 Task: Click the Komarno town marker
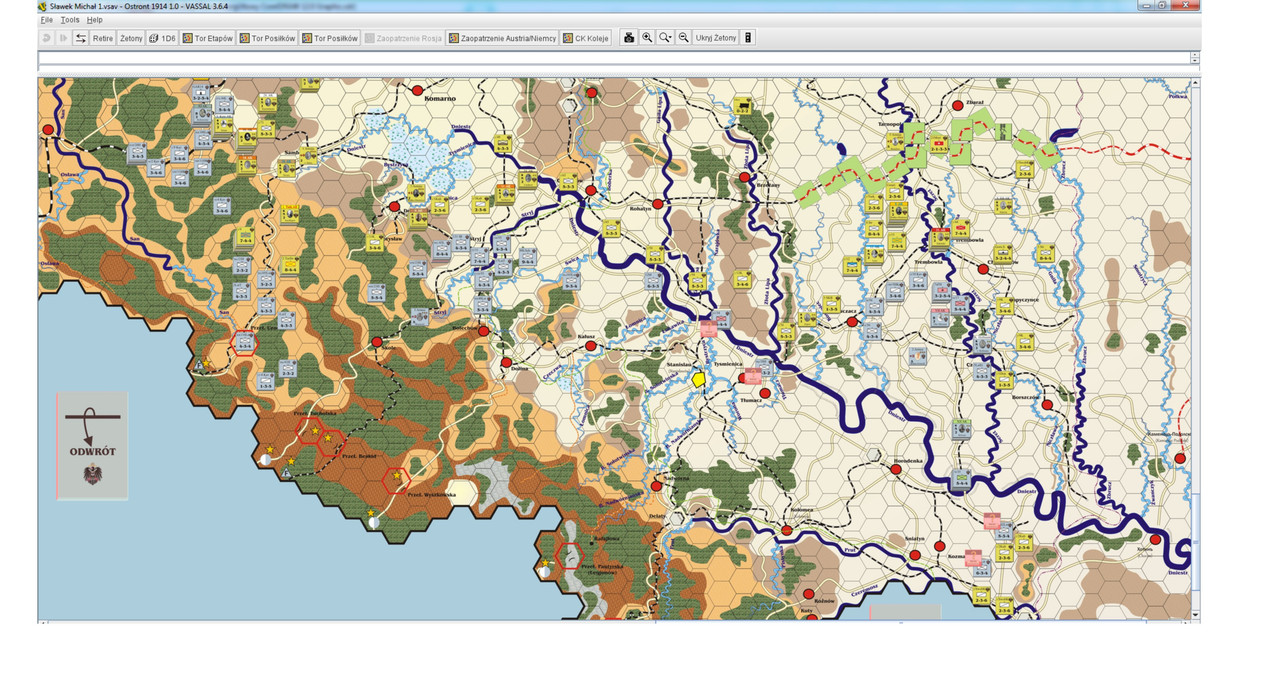(x=418, y=91)
